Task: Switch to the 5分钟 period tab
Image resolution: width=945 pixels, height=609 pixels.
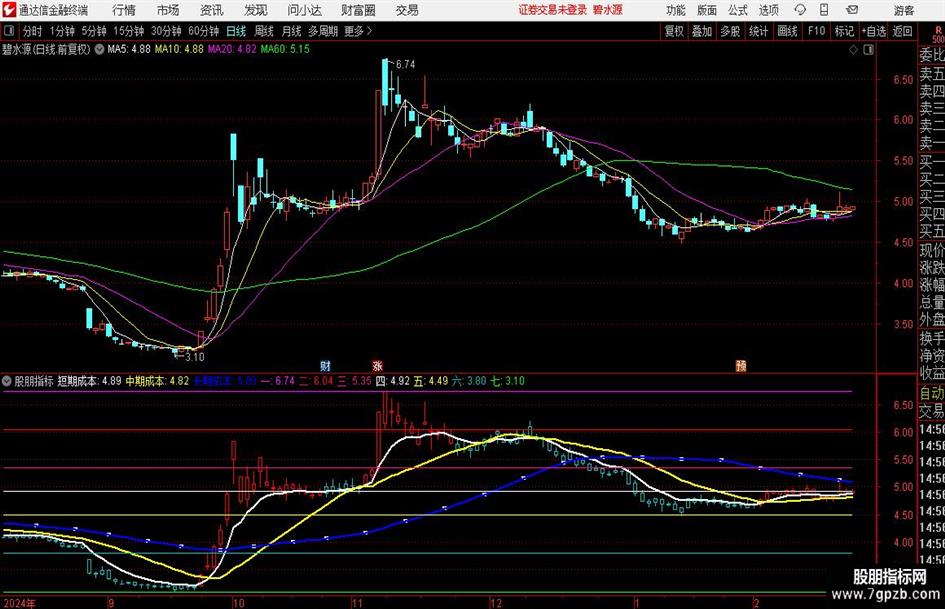Action: pyautogui.click(x=93, y=31)
